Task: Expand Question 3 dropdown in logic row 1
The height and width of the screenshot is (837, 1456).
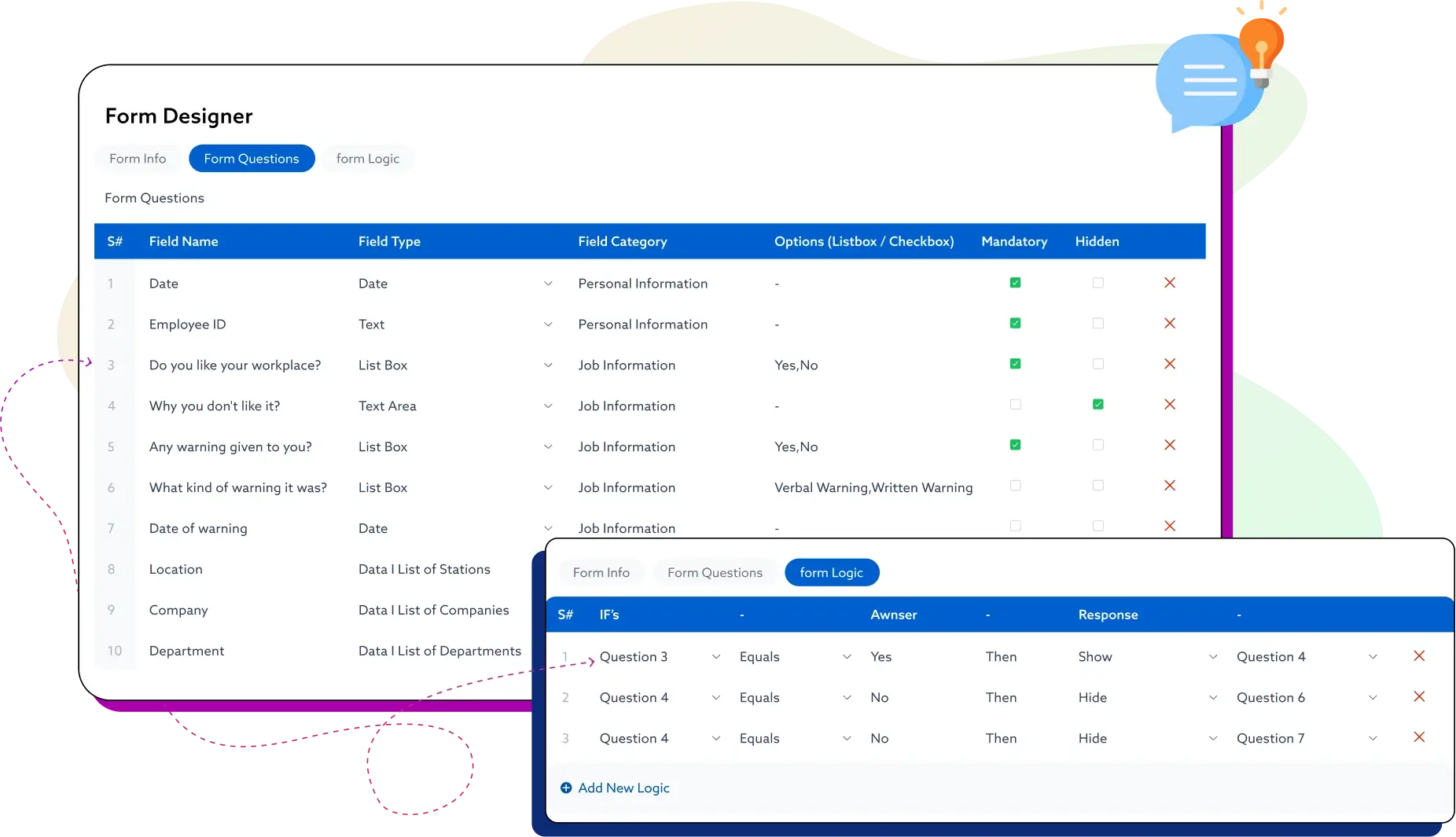Action: tap(715, 657)
